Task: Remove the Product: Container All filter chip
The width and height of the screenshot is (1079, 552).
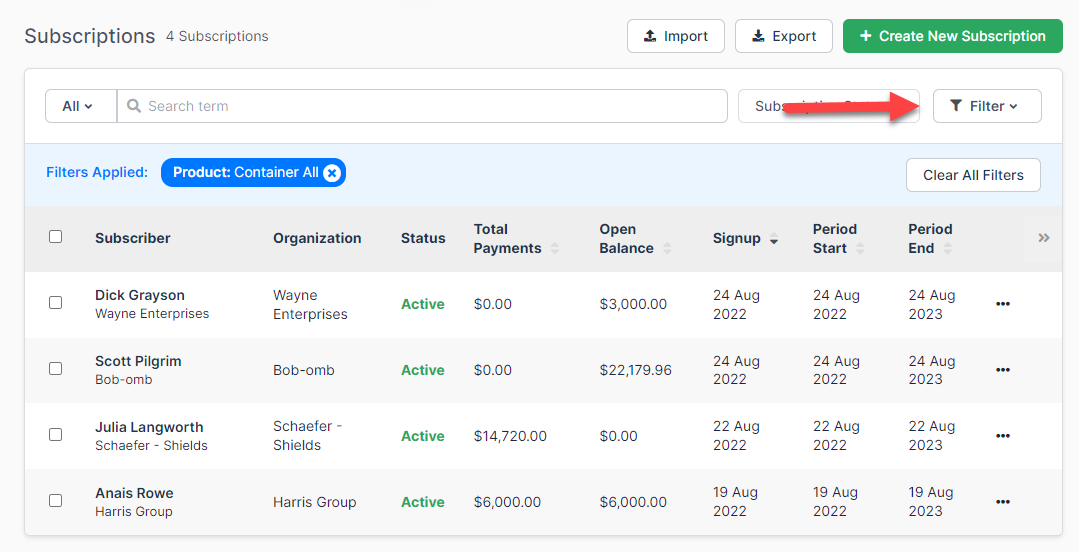Action: tap(332, 173)
